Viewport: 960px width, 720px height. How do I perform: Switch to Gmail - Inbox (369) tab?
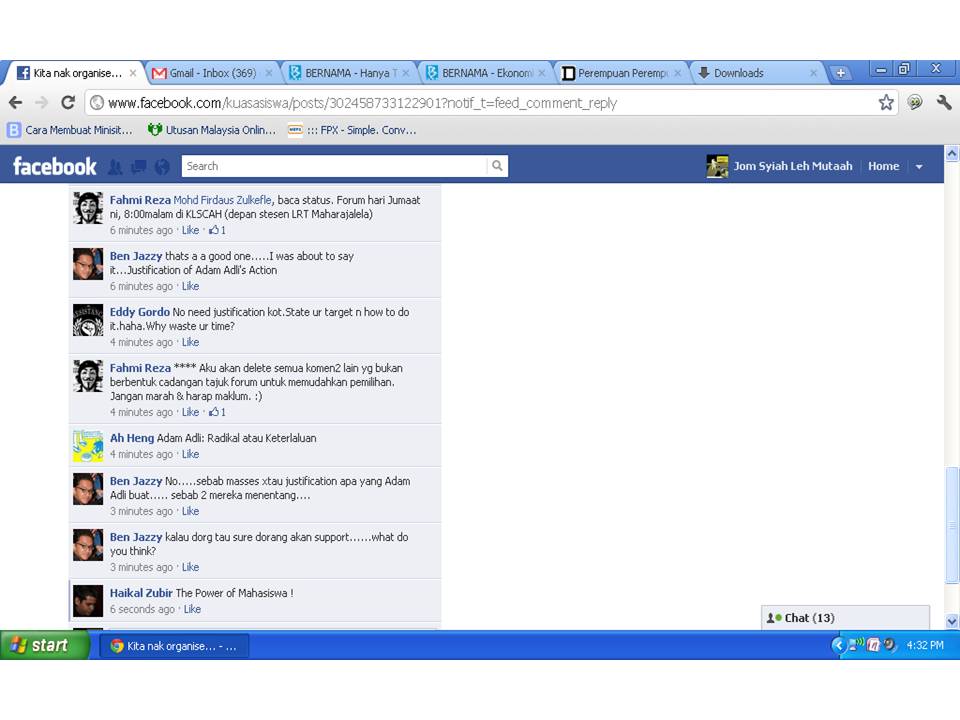(x=212, y=73)
